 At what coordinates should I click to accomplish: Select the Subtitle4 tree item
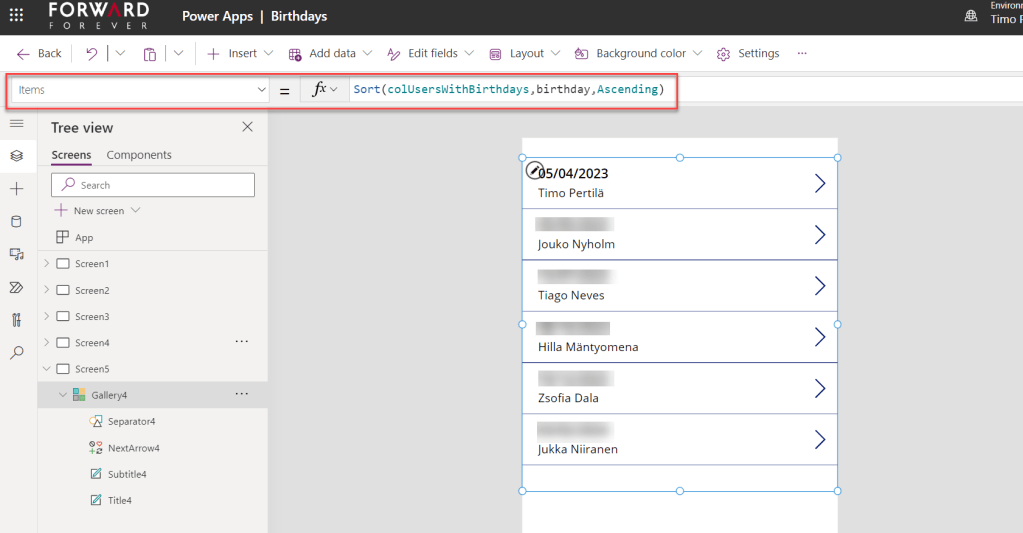(127, 474)
